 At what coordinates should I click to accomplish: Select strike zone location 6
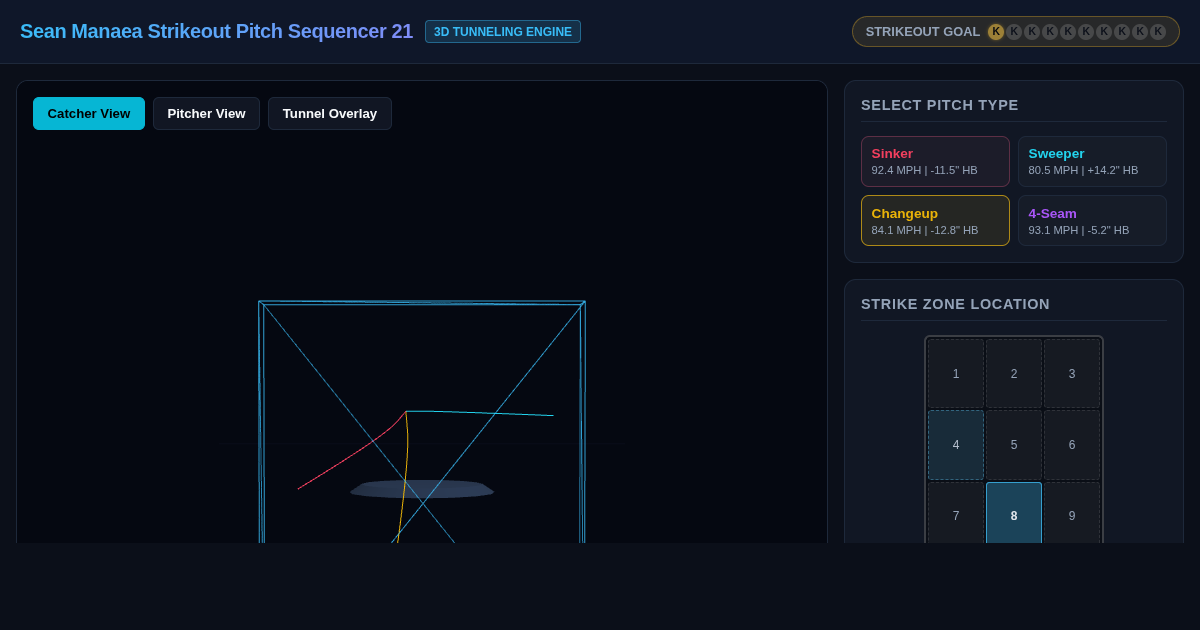tap(1072, 445)
